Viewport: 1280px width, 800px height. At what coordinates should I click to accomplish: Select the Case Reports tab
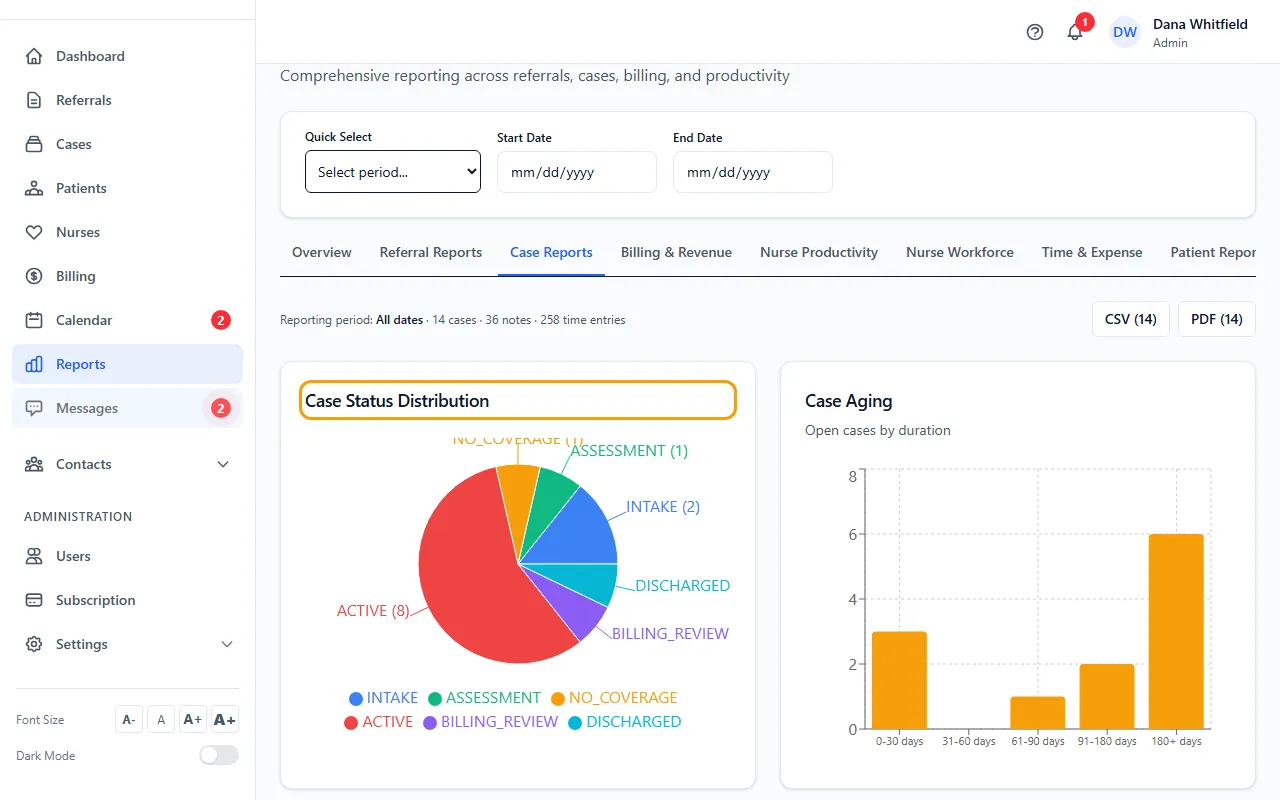(x=551, y=252)
